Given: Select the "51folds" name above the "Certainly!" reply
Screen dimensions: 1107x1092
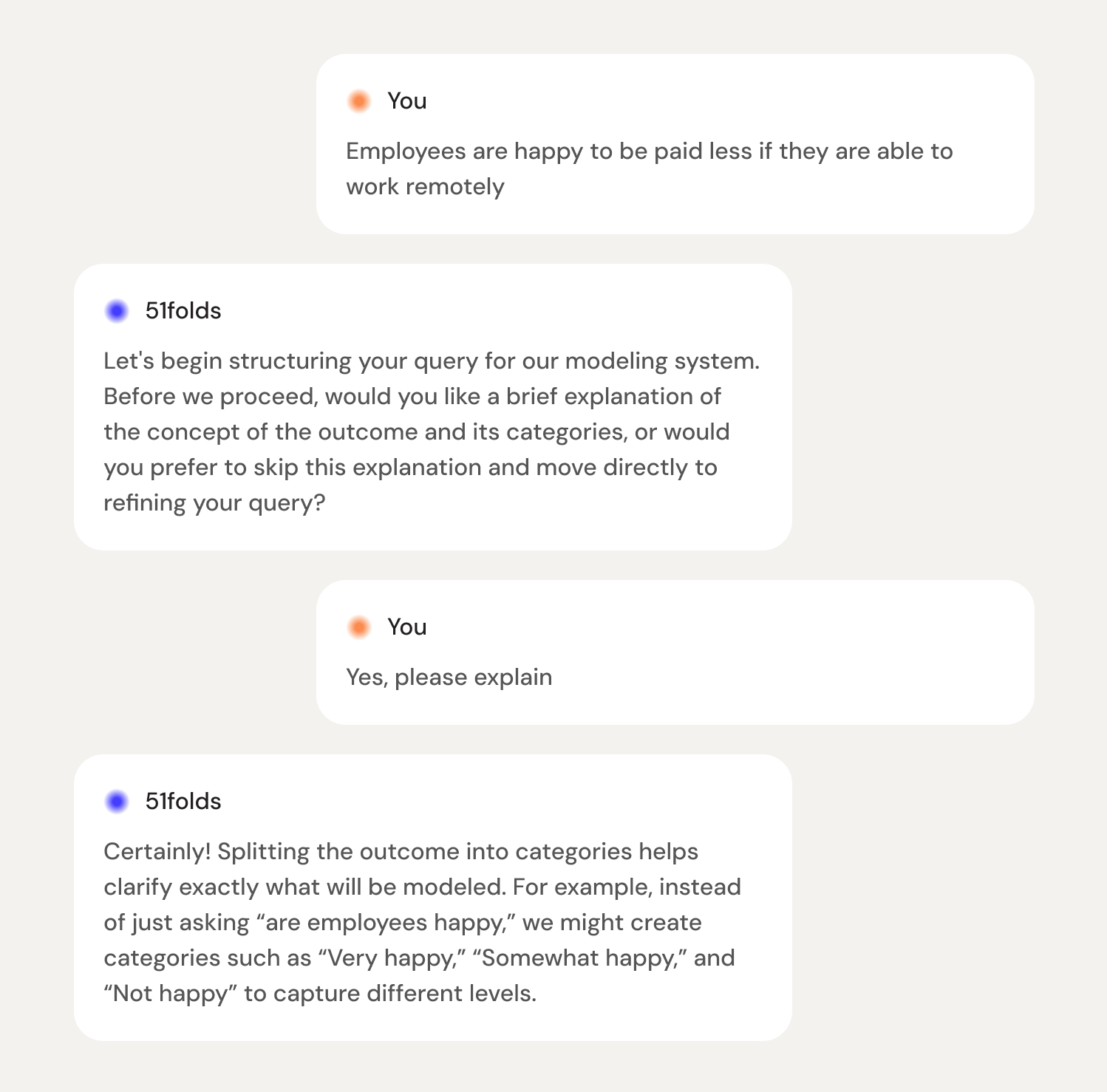Looking at the screenshot, I should point(183,802).
